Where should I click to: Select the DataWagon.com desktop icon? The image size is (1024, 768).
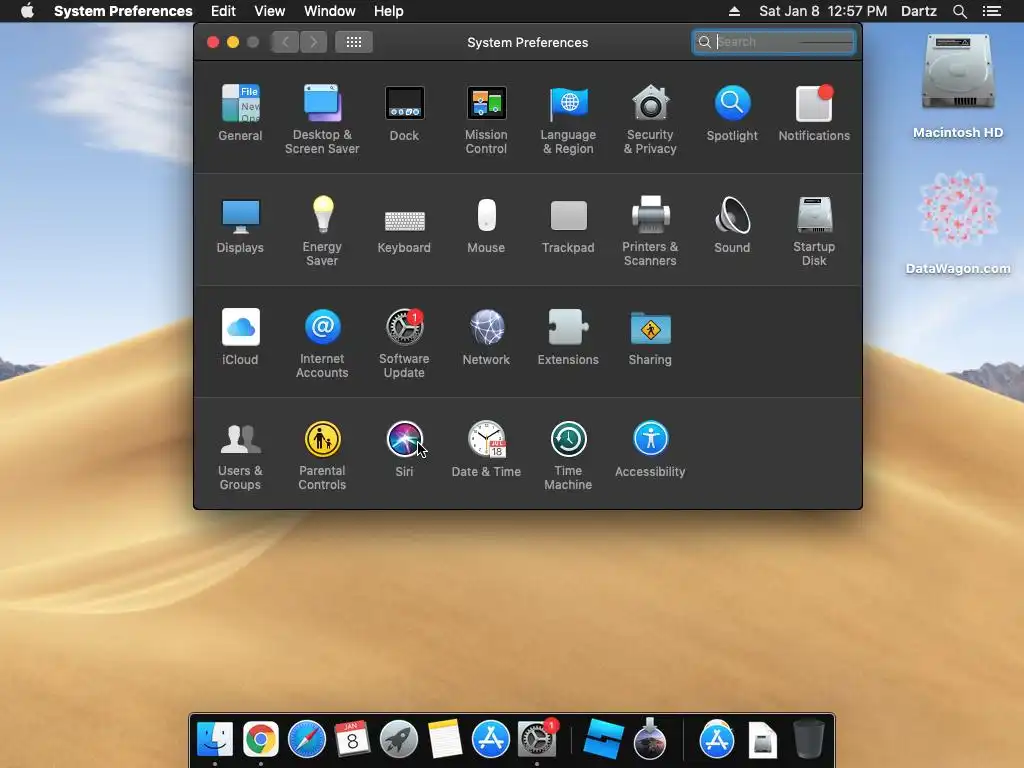point(958,223)
